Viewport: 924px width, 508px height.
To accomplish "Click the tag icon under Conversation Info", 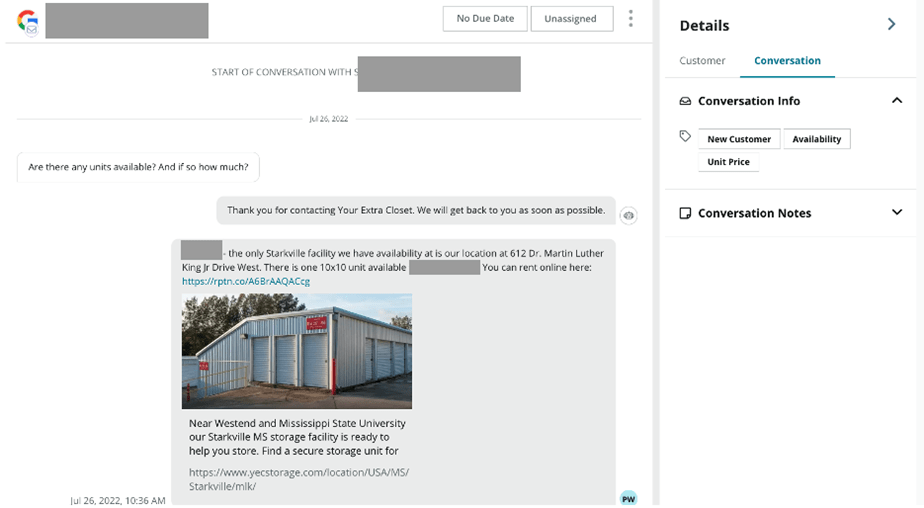I will point(685,137).
